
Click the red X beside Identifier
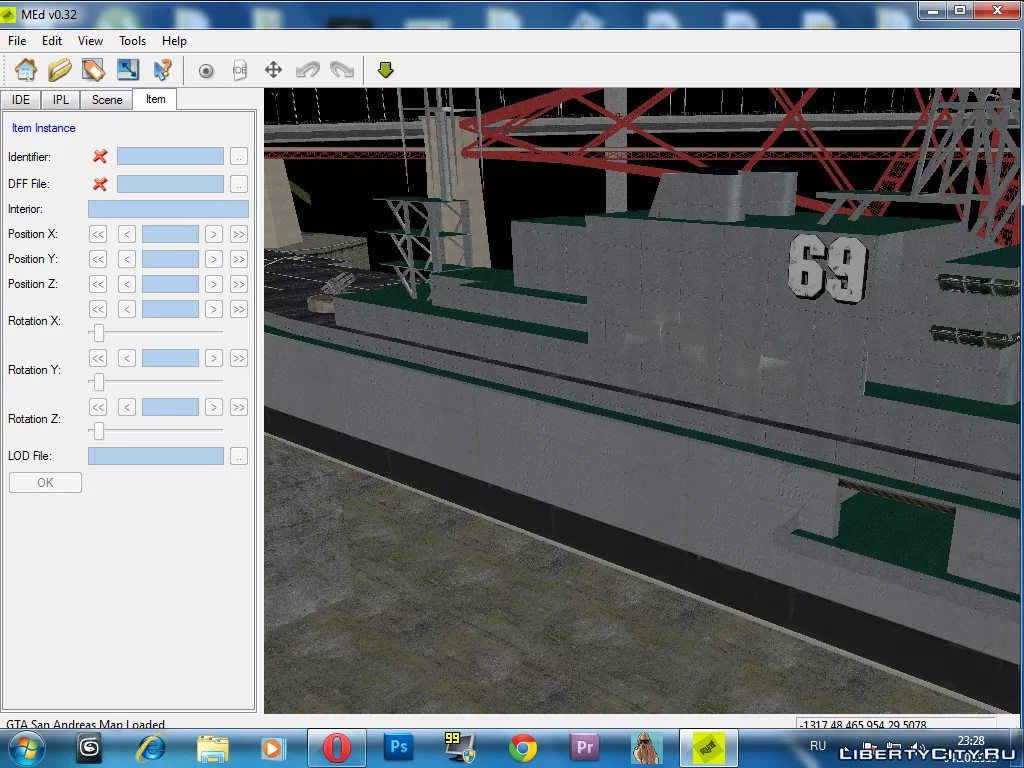100,156
